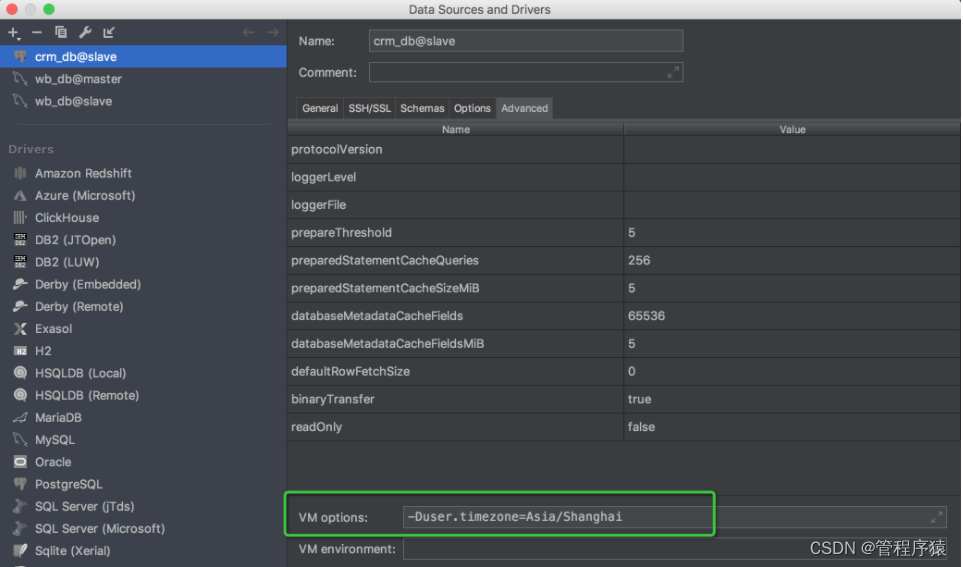Click the Azure (Microsoft) driver icon

pyautogui.click(x=20, y=195)
